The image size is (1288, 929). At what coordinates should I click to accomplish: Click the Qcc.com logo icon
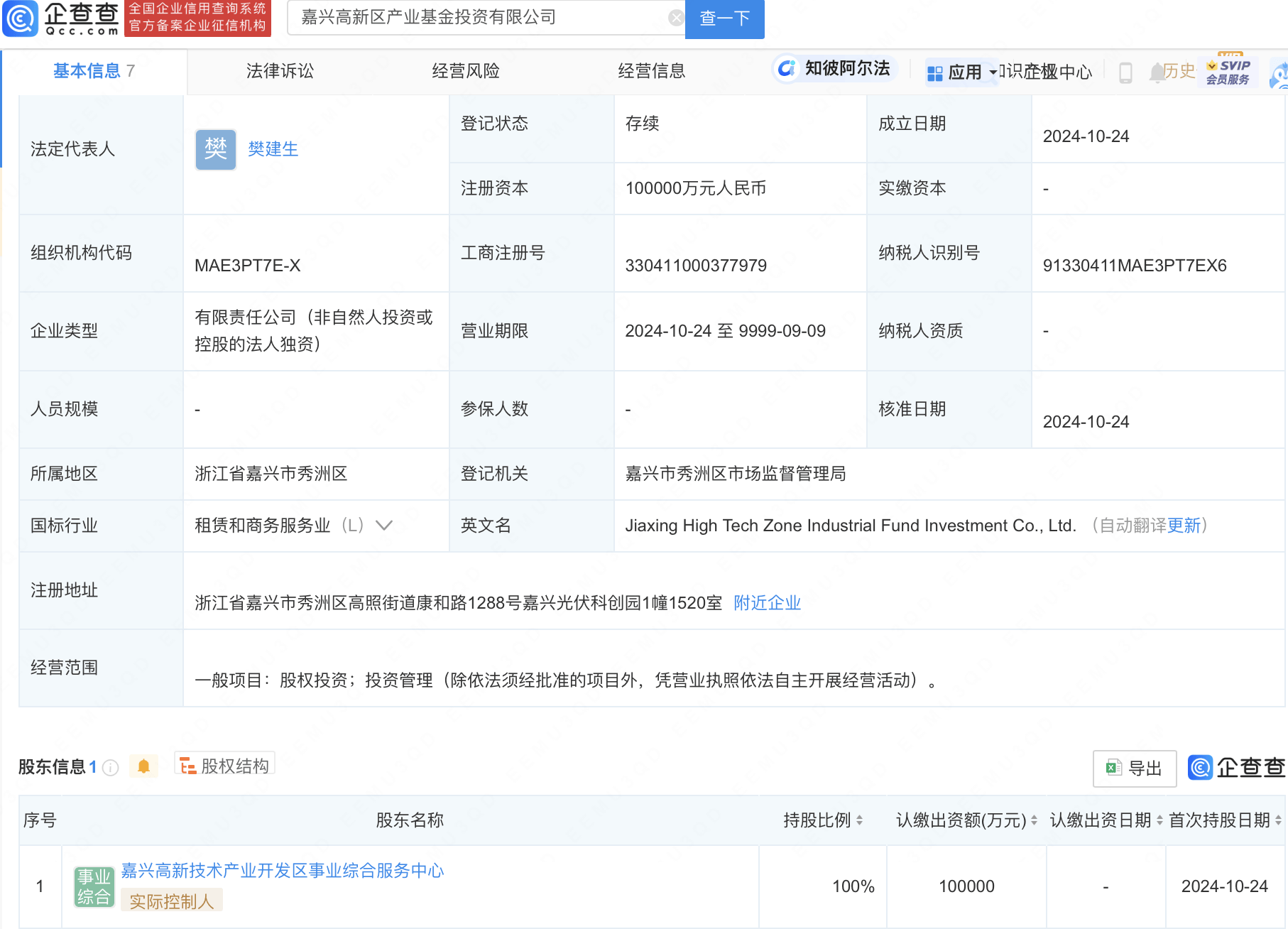pos(20,18)
